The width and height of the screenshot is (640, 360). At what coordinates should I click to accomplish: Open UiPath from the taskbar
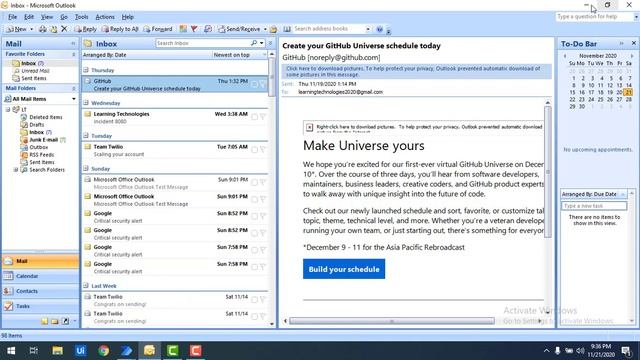click(x=80, y=351)
